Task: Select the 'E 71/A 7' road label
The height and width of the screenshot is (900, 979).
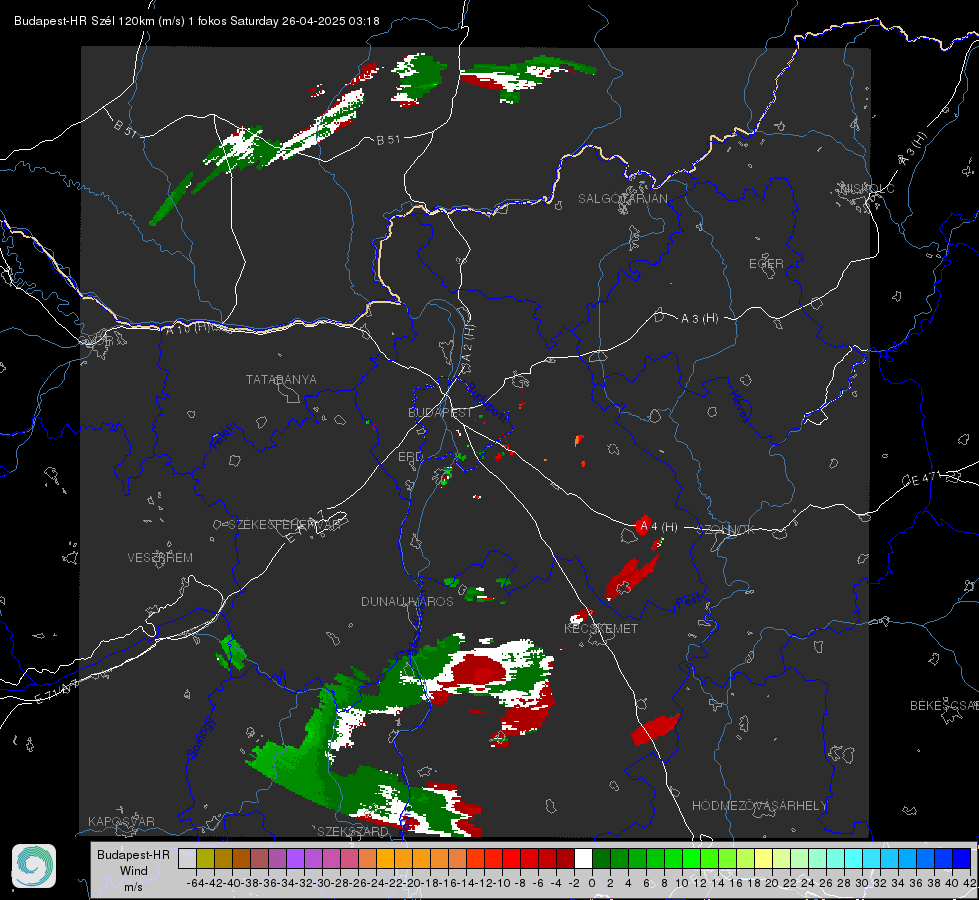Action: point(56,691)
